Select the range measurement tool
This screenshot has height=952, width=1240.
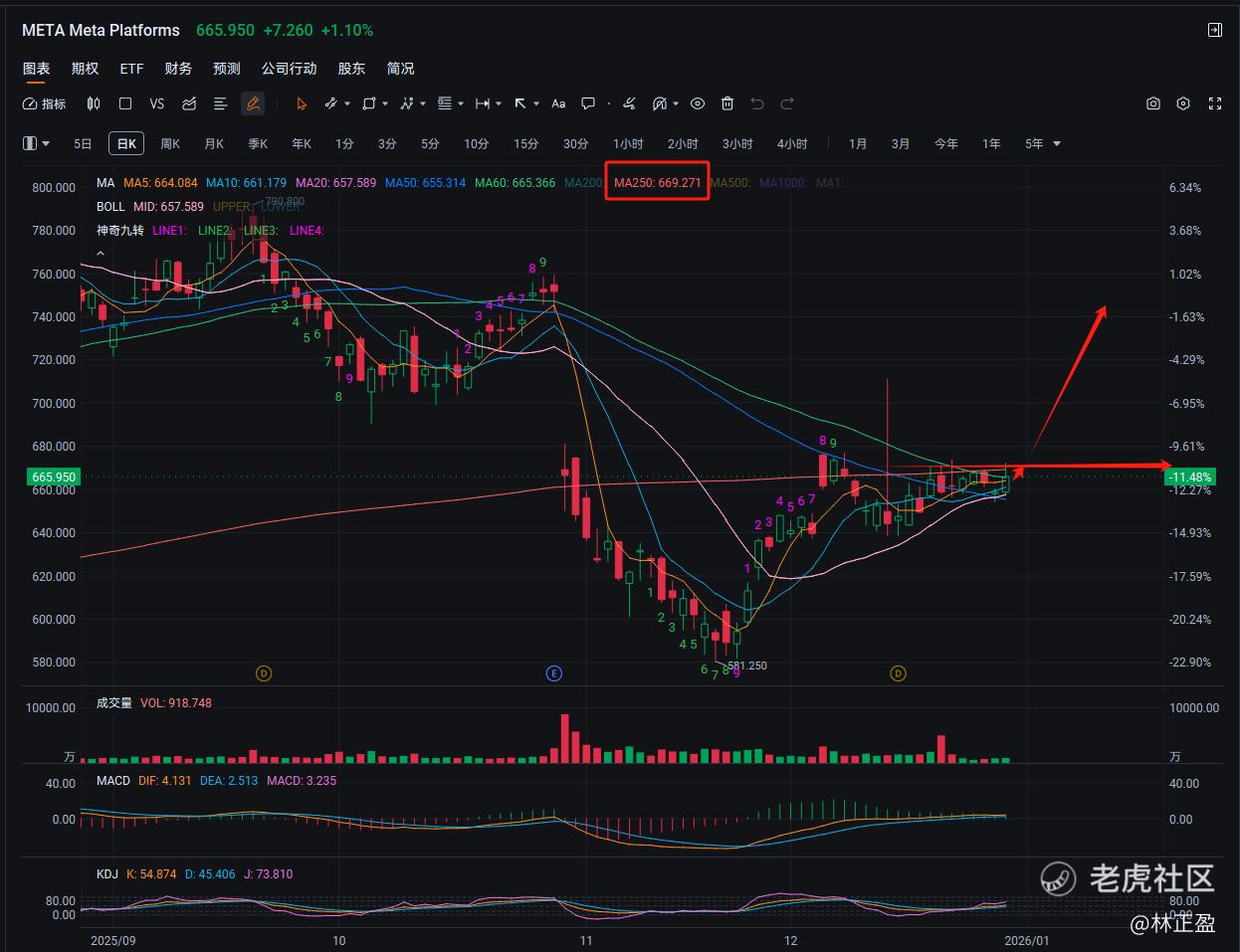(x=483, y=103)
